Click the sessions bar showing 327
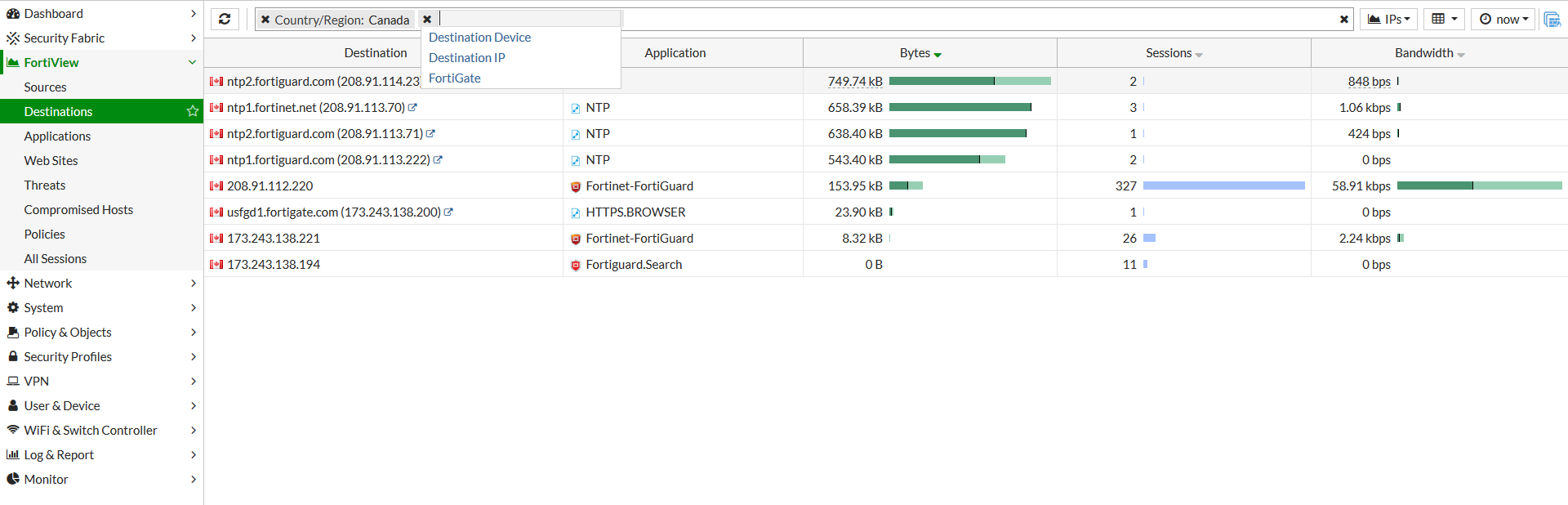The width and height of the screenshot is (1568, 505). click(x=1223, y=185)
